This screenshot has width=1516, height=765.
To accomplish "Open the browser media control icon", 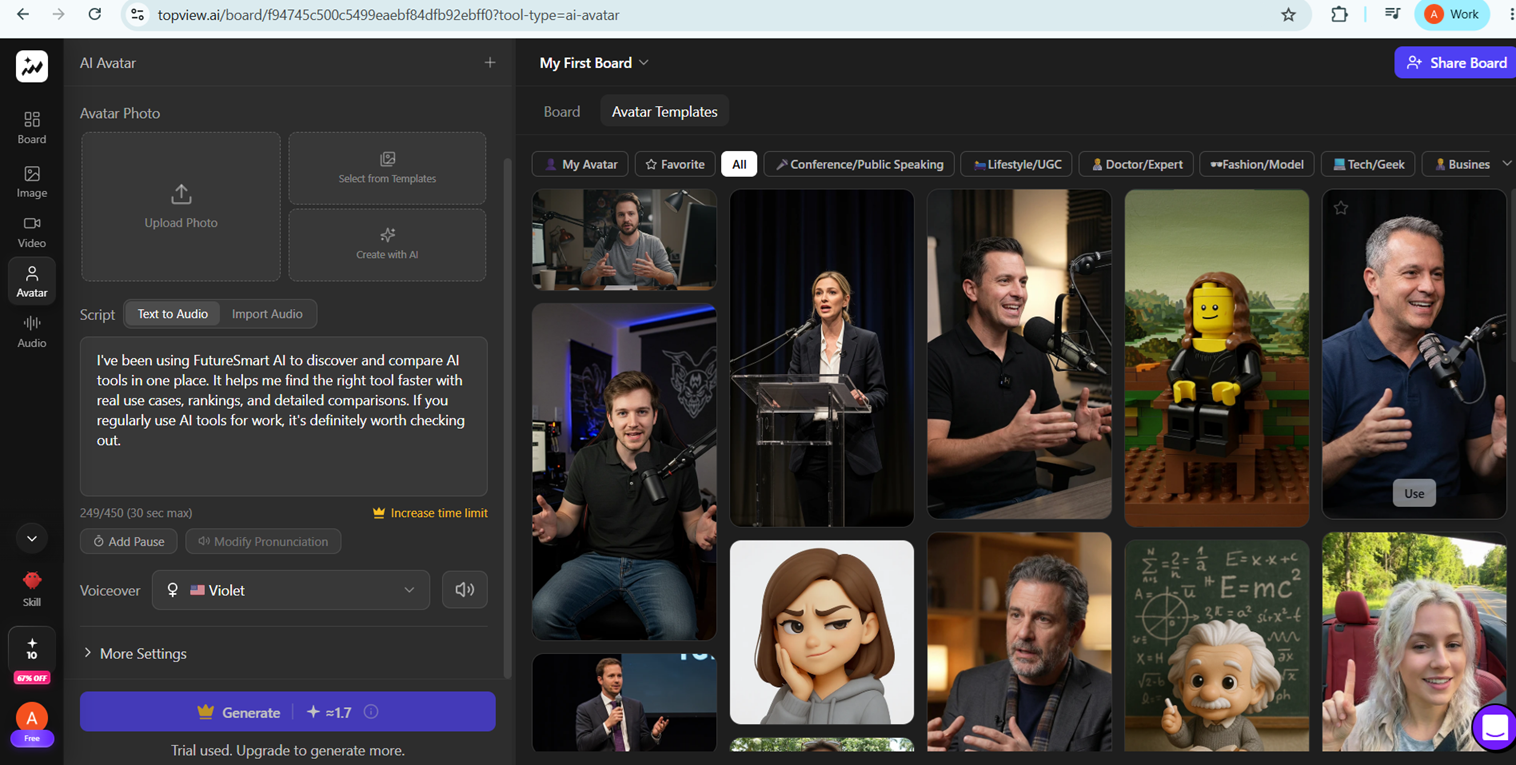I will pyautogui.click(x=1392, y=14).
